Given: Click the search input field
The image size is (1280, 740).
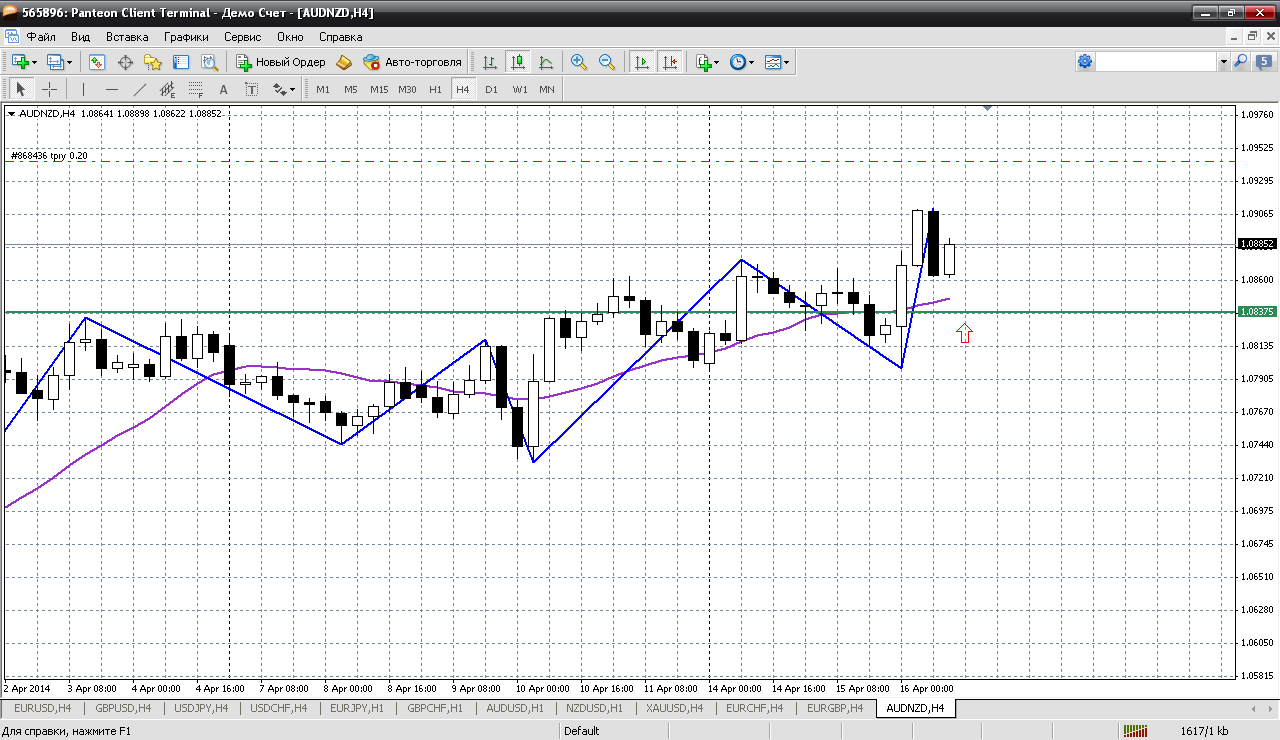Looking at the screenshot, I should click(1156, 62).
